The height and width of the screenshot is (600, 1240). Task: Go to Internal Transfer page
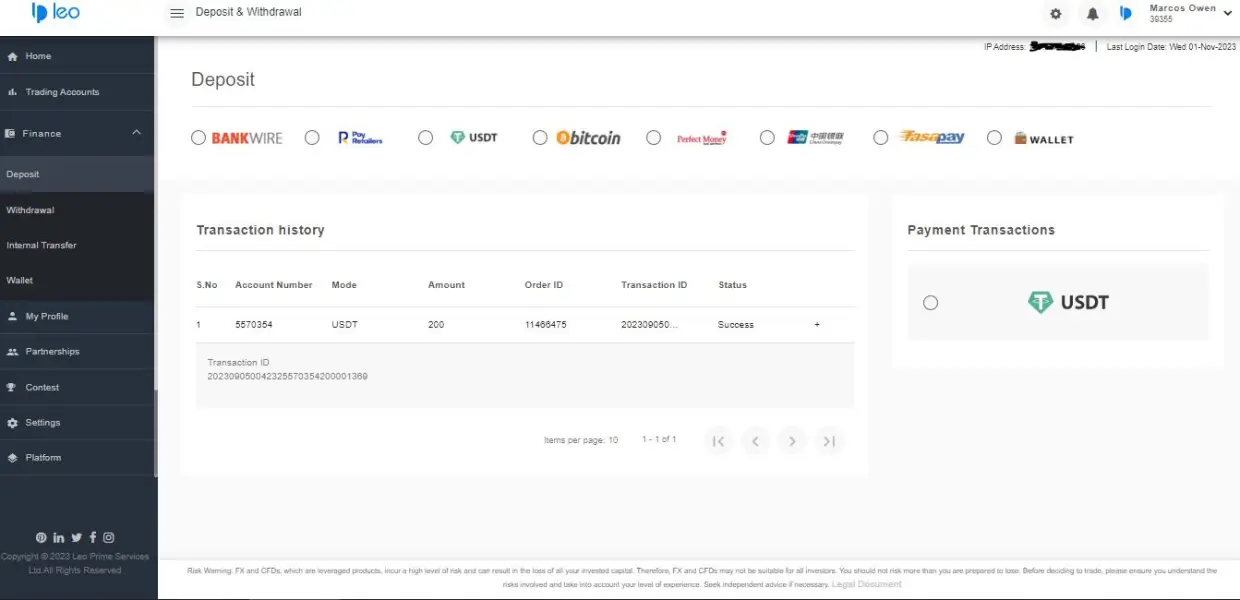41,245
